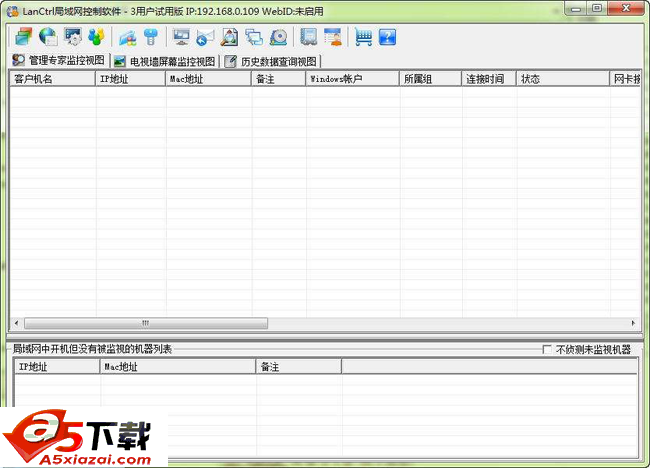Screen dimensions: 650x468
Task: Click the scrollbar right arrow
Action: pyautogui.click(x=633, y=323)
